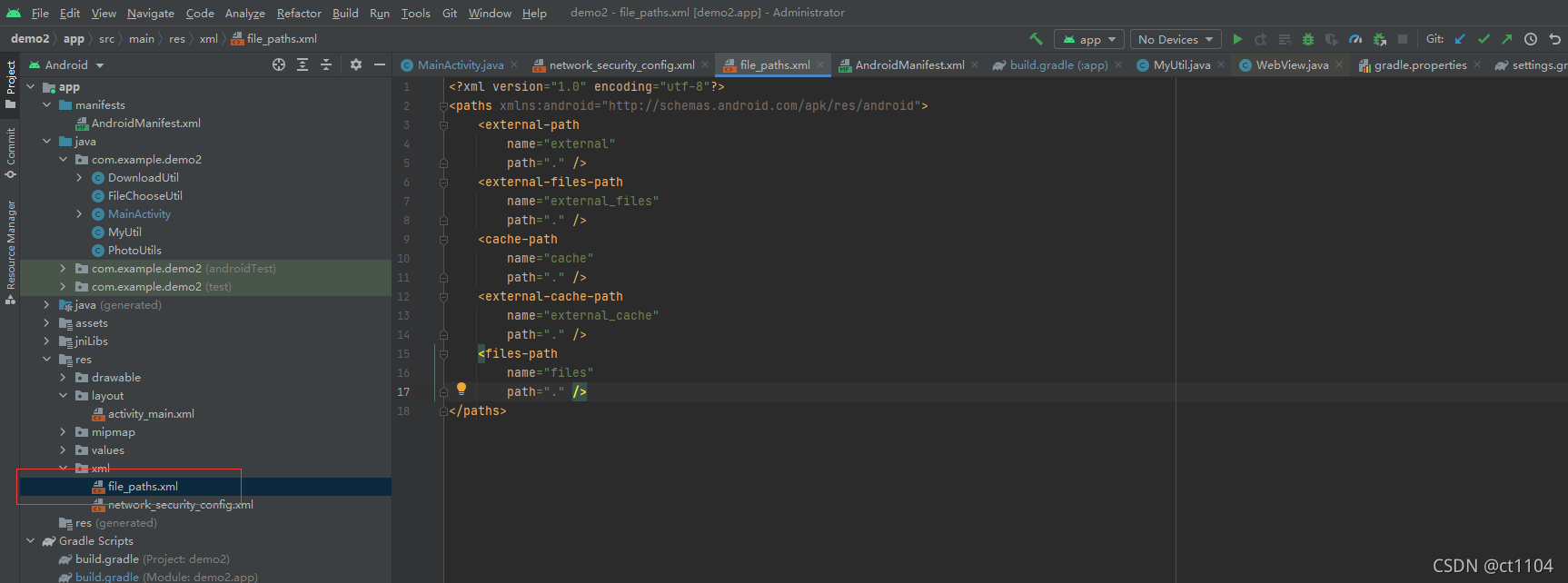
Task: Click Attach Debugger to Android Process icon
Action: [x=1379, y=39]
